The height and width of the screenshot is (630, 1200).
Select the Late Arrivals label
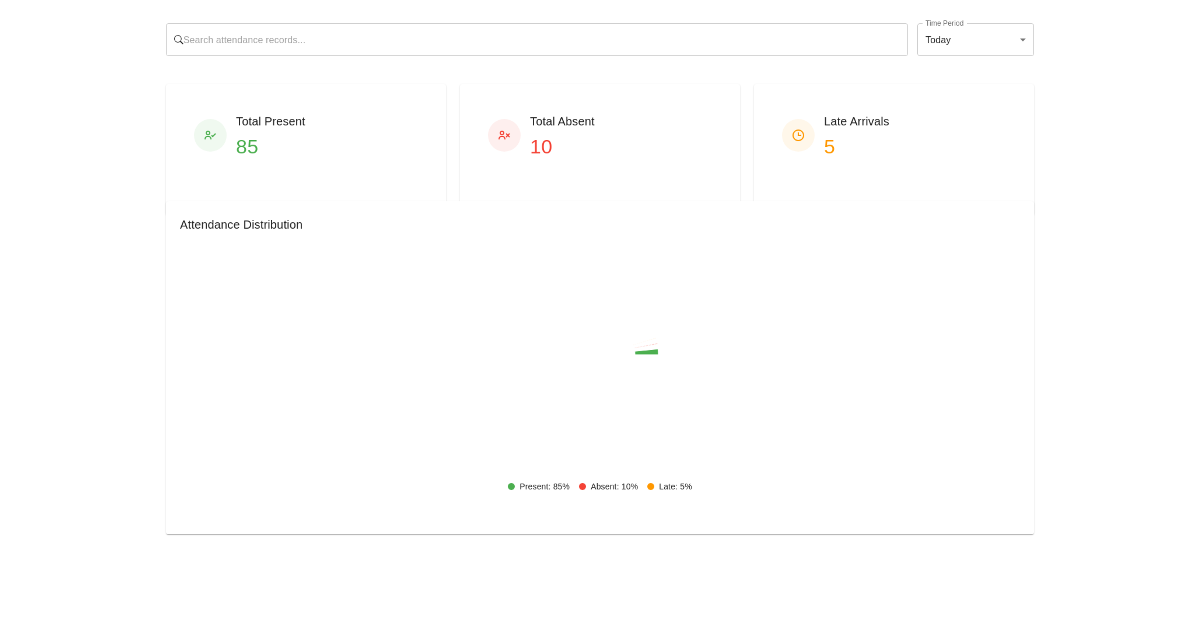click(856, 121)
